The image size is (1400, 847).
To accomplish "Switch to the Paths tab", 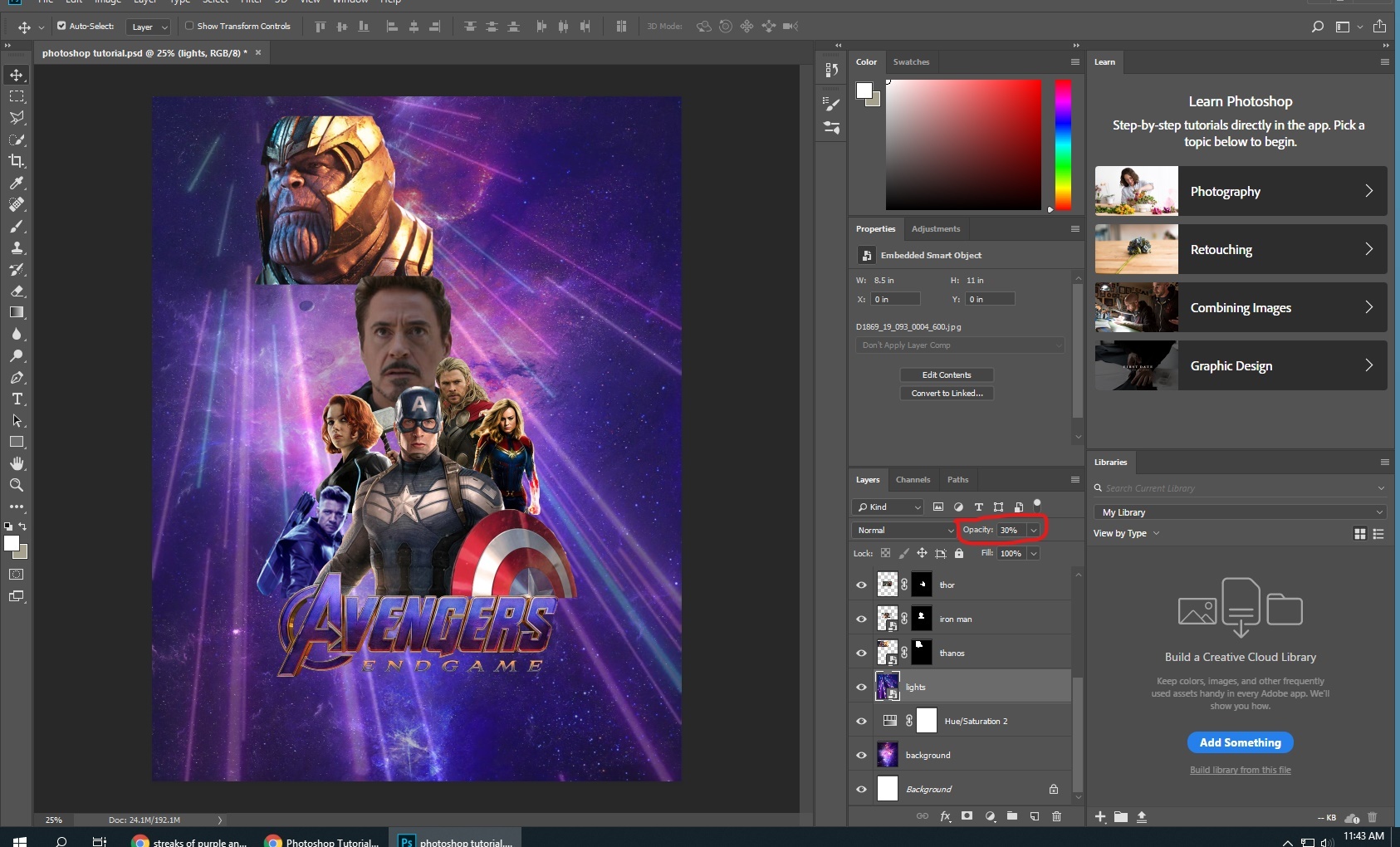I will [957, 480].
